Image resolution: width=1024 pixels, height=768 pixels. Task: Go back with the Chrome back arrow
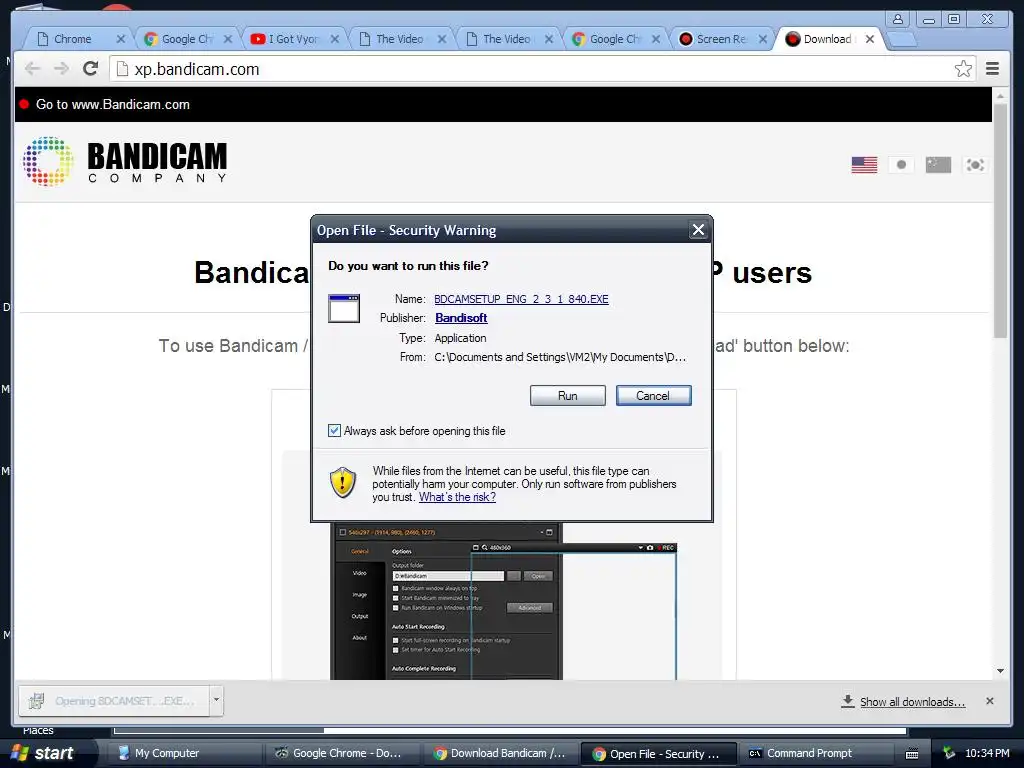[33, 69]
